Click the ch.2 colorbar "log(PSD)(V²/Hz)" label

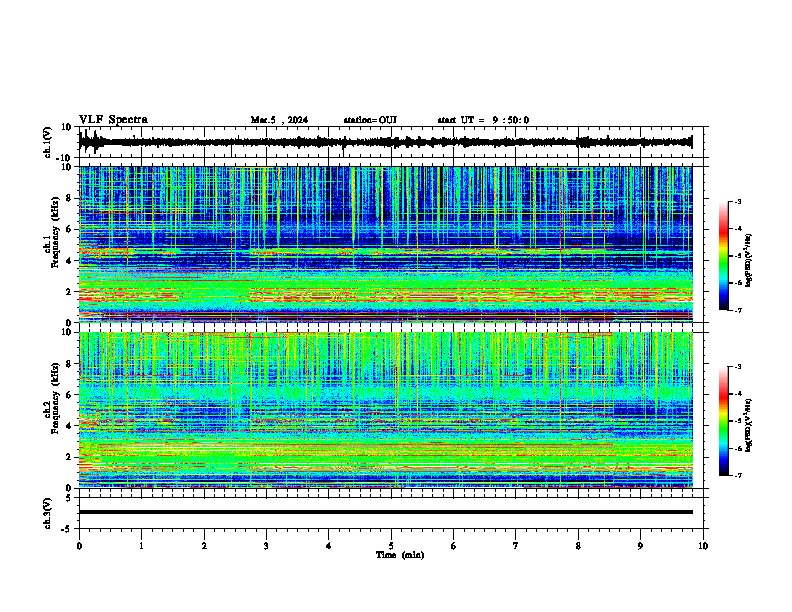coord(748,425)
